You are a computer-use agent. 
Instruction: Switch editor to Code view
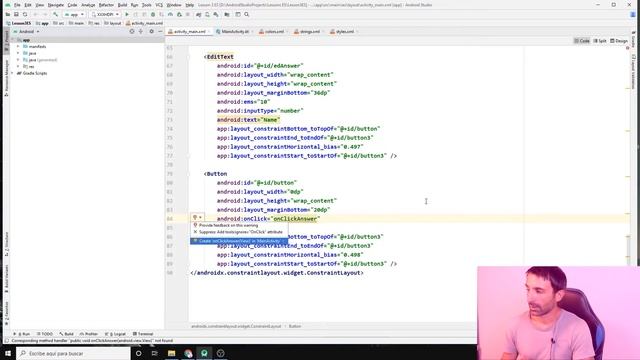click(582, 41)
